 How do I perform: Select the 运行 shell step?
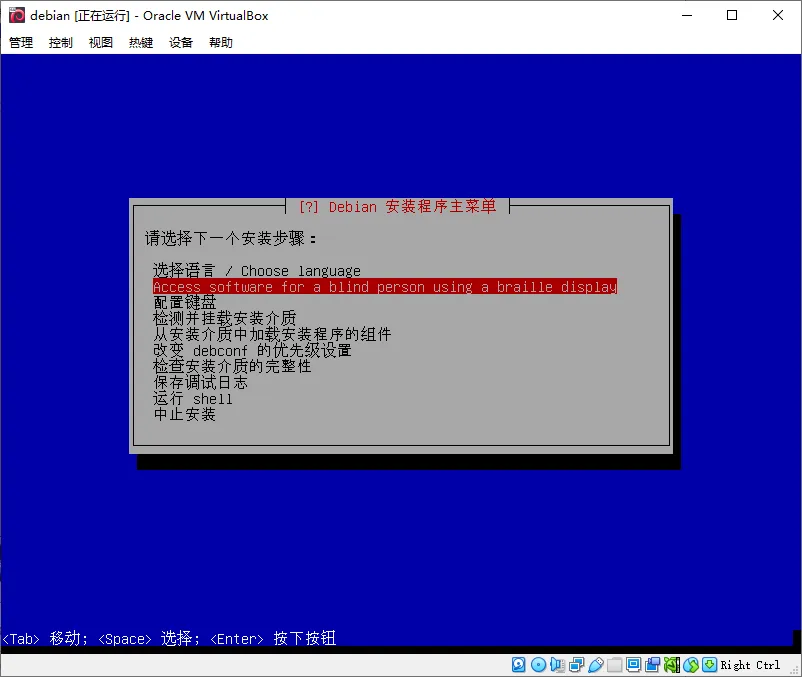193,398
